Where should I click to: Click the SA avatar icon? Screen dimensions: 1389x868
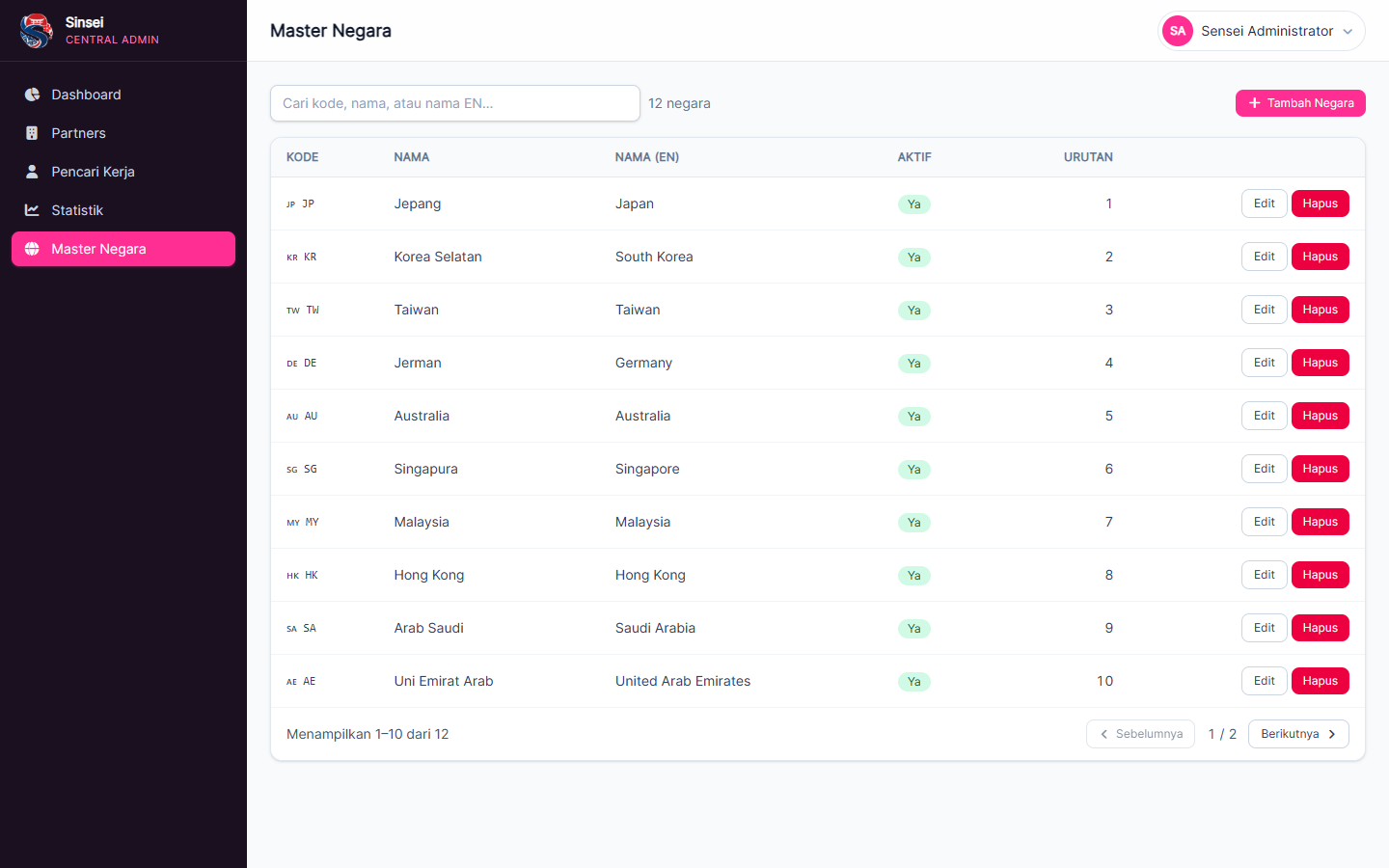point(1178,31)
